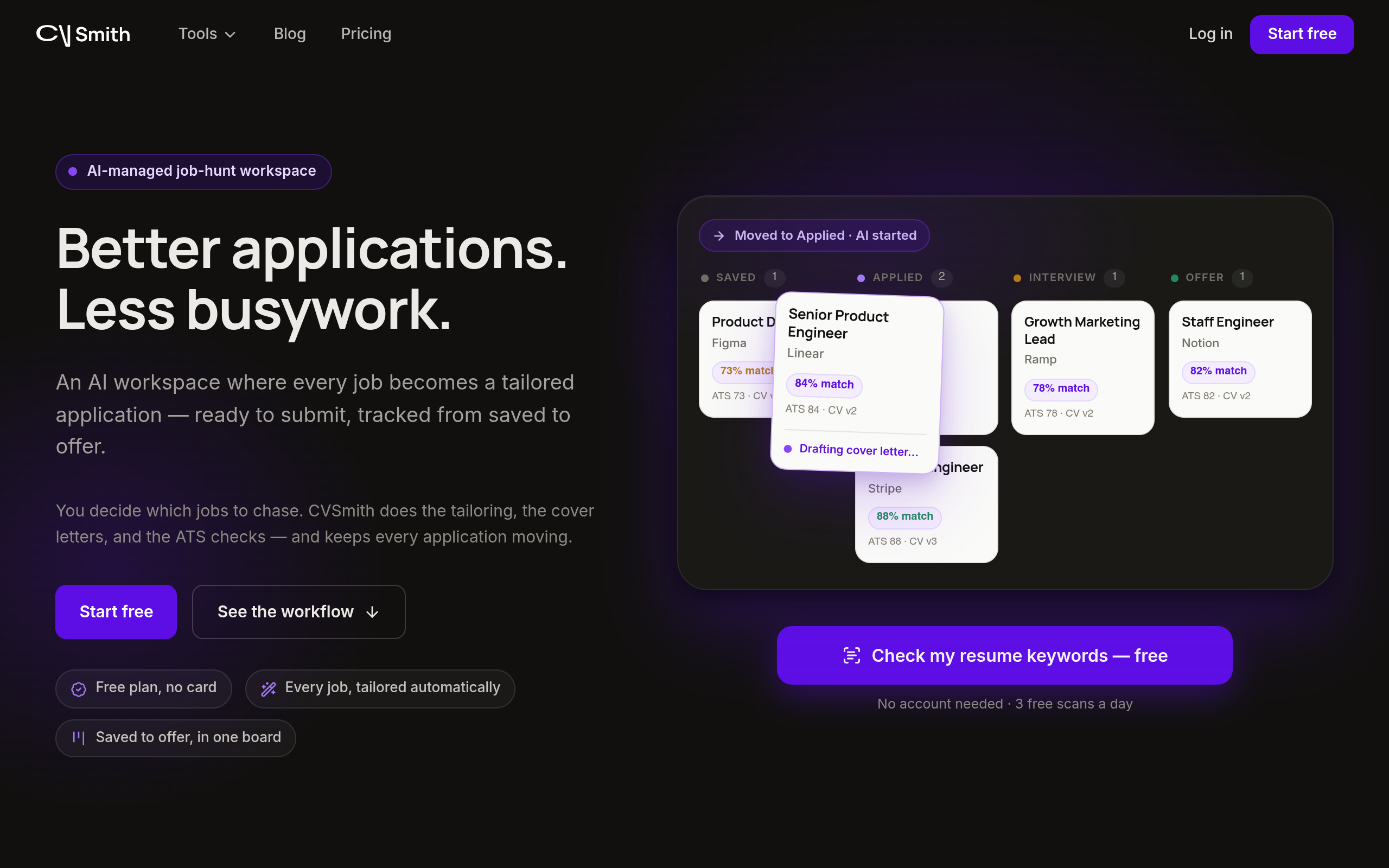Screen dimensions: 1389x868
Task: Select the APPLIED column header
Action: click(897, 278)
